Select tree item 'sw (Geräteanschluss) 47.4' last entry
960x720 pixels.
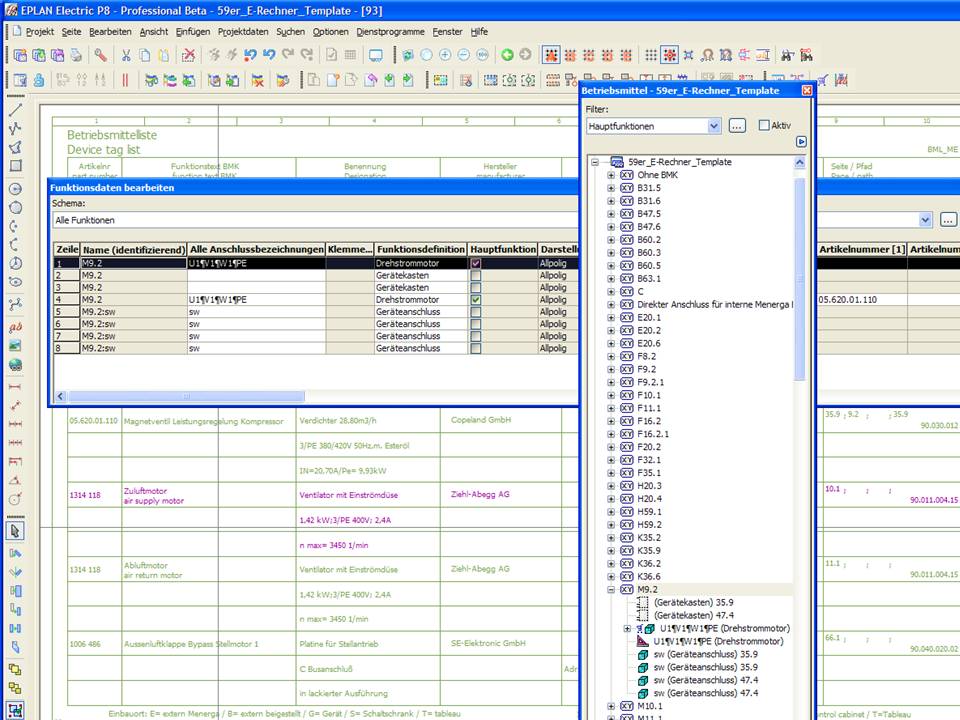click(x=705, y=693)
